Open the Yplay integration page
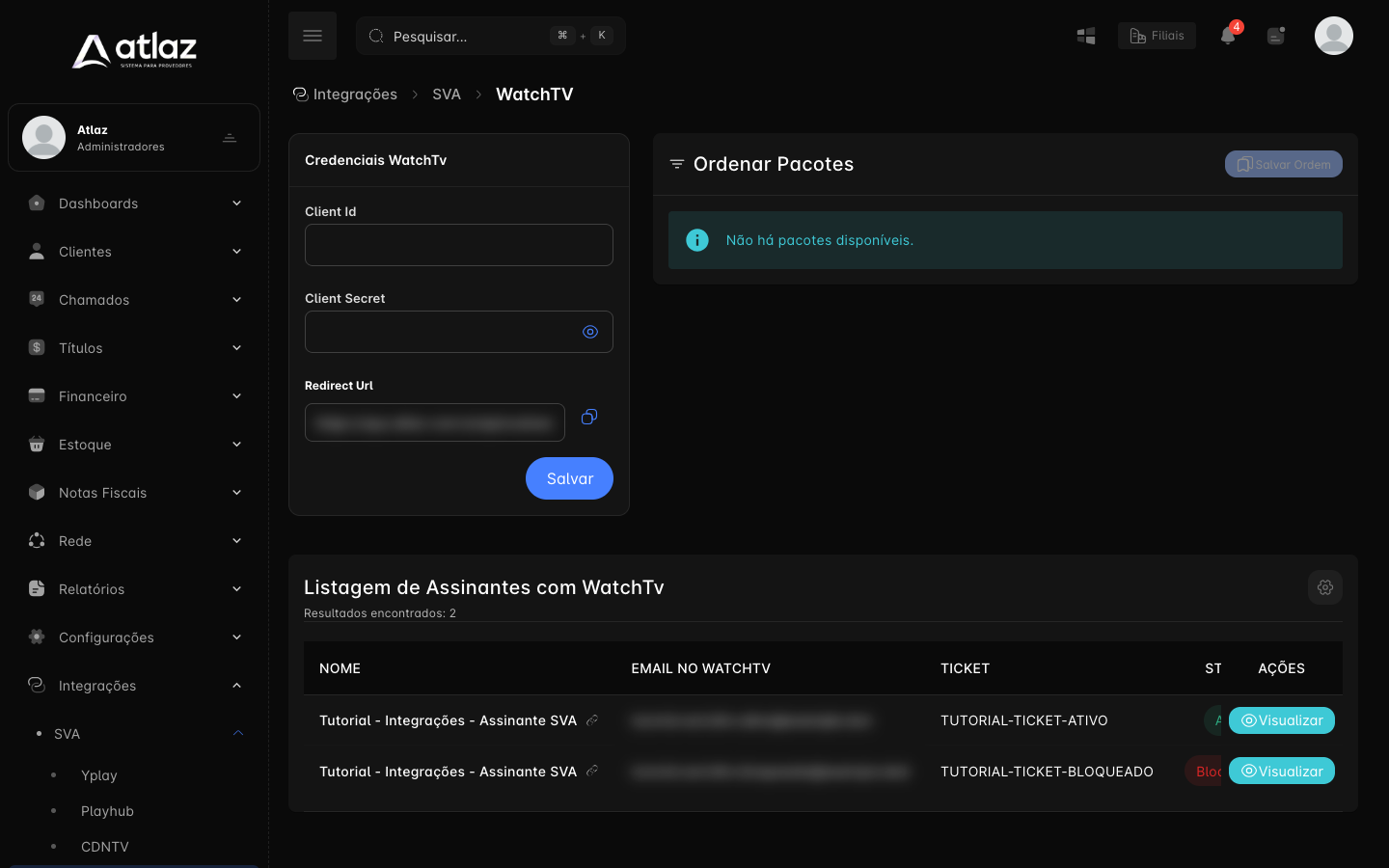 pyautogui.click(x=98, y=775)
